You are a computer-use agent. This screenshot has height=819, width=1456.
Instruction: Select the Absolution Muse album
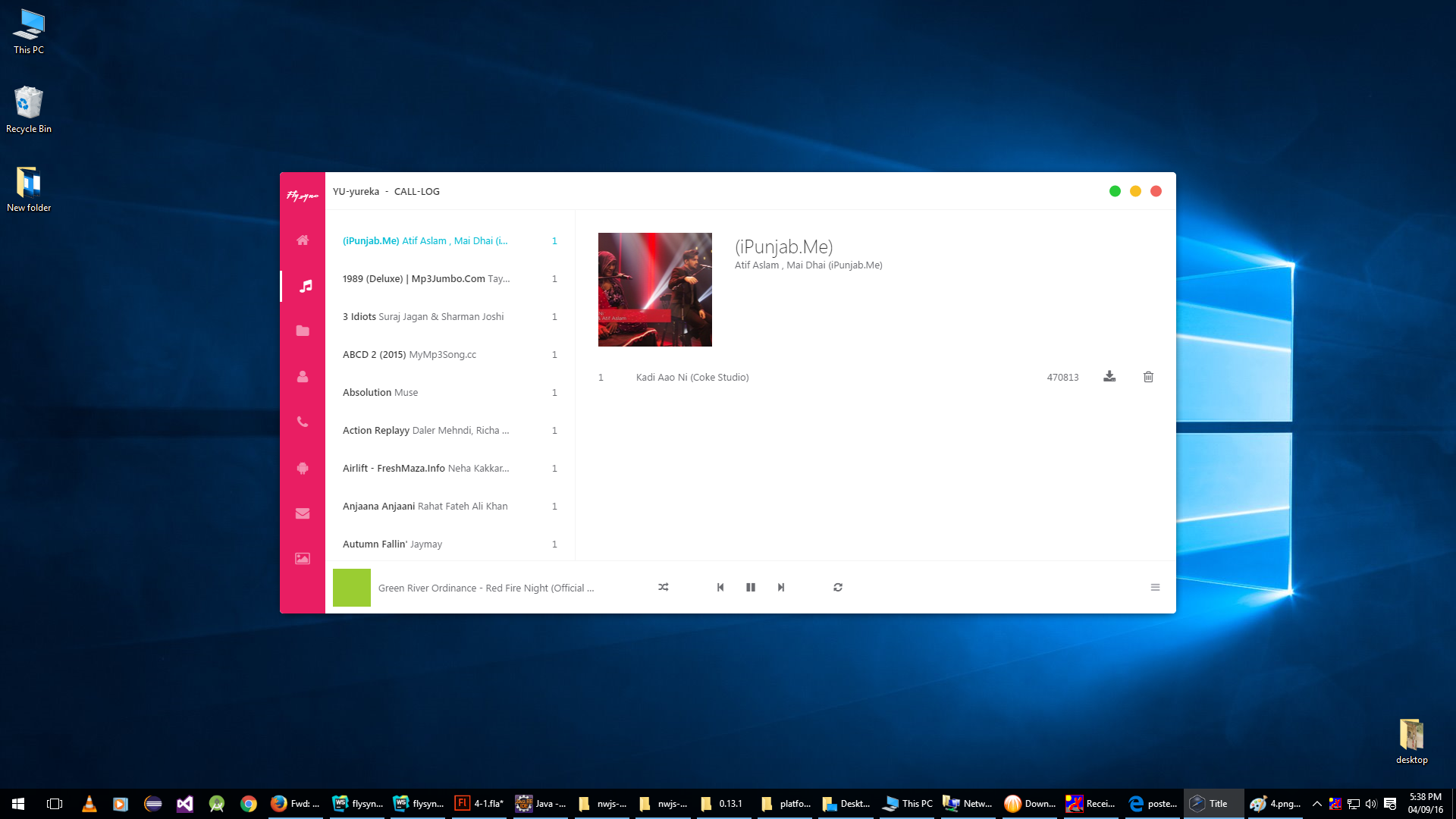click(381, 392)
